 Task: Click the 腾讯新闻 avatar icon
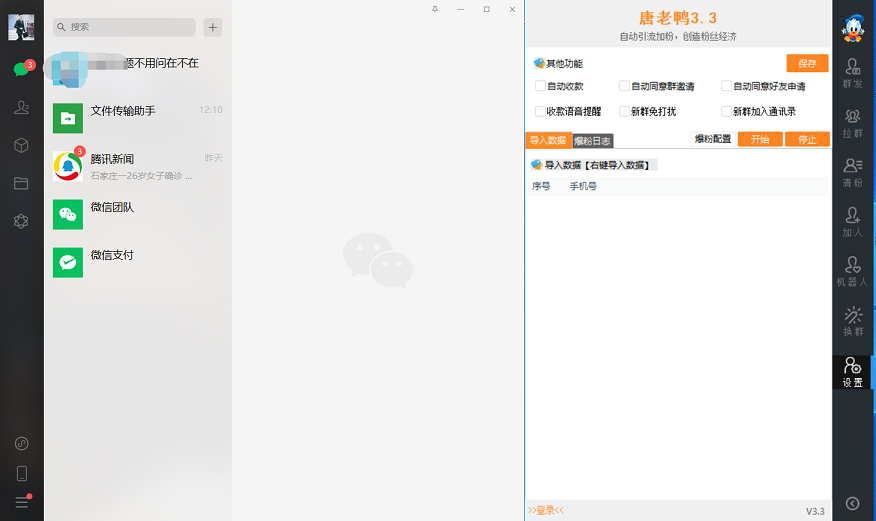point(68,166)
